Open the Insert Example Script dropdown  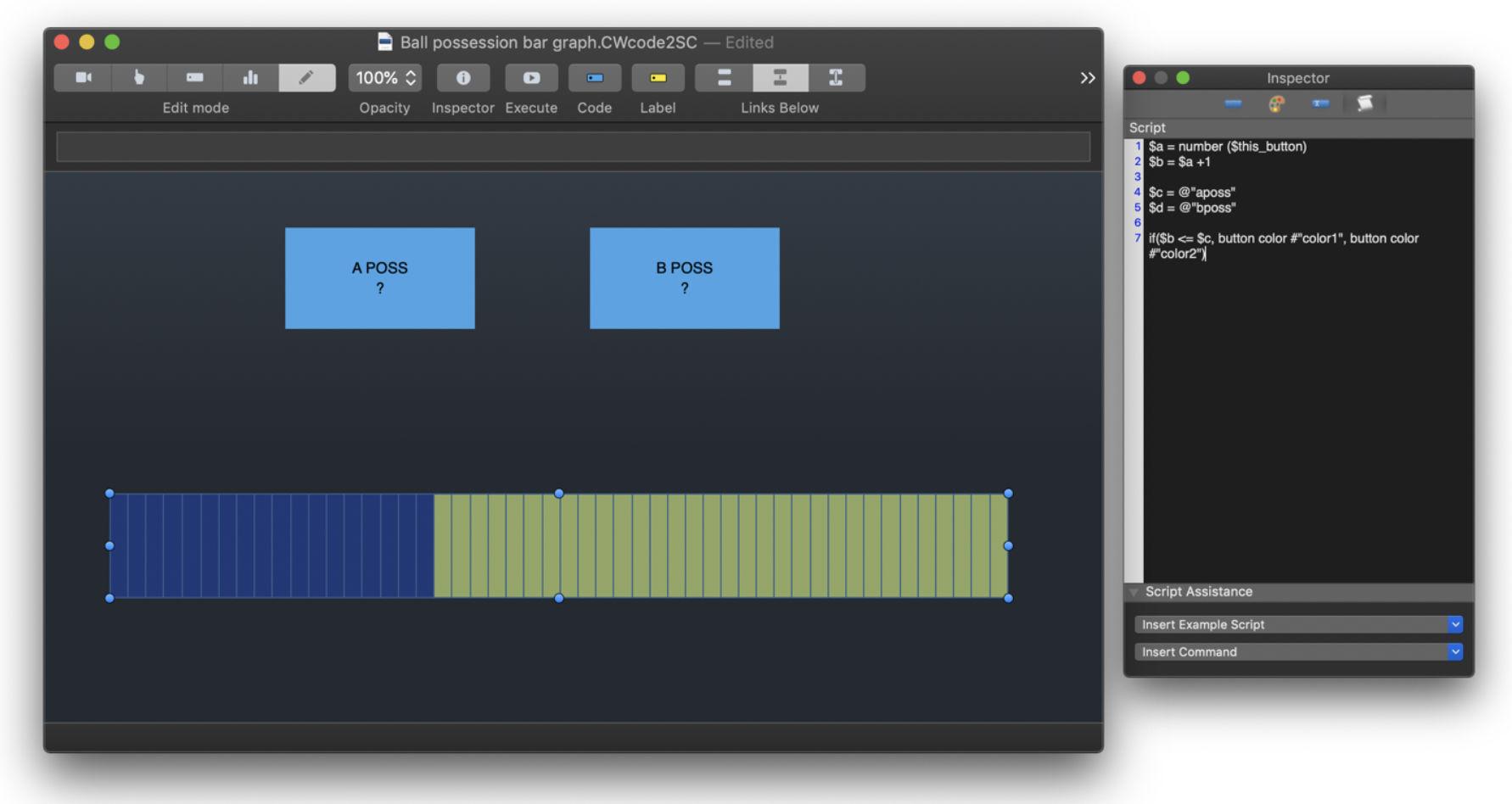click(1298, 624)
